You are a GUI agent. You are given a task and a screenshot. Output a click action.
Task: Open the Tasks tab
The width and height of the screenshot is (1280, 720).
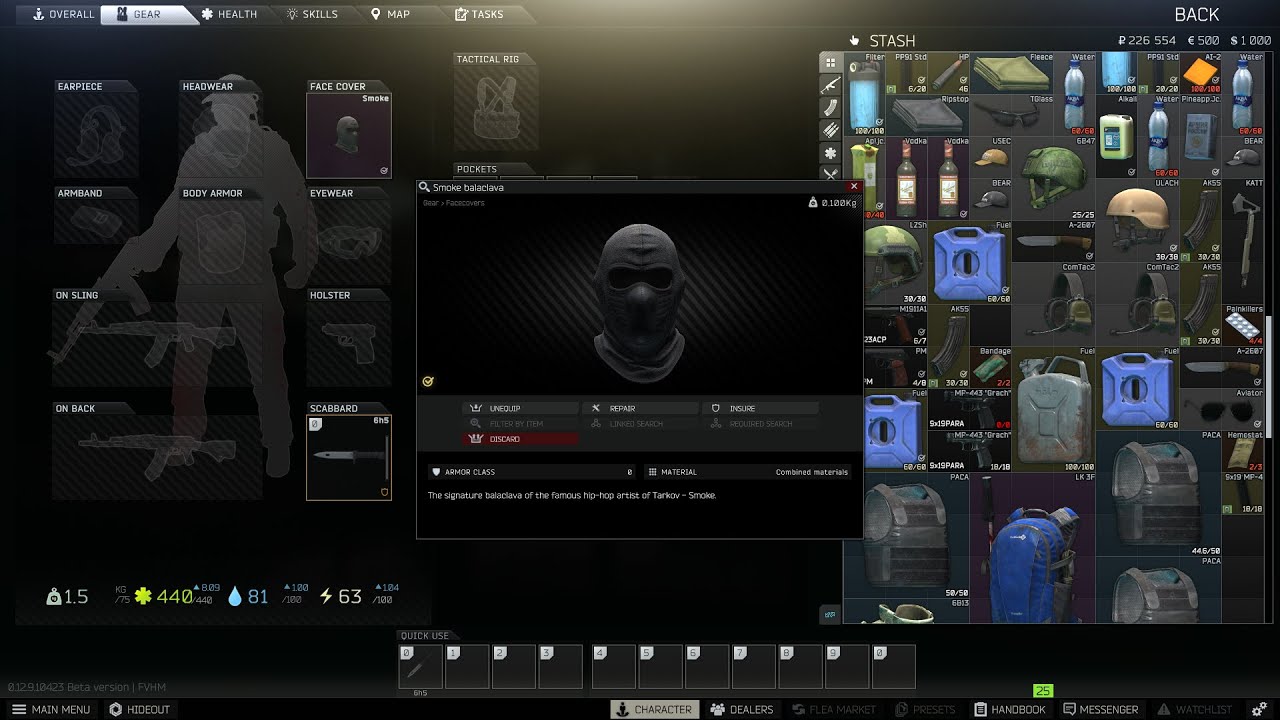tap(479, 14)
